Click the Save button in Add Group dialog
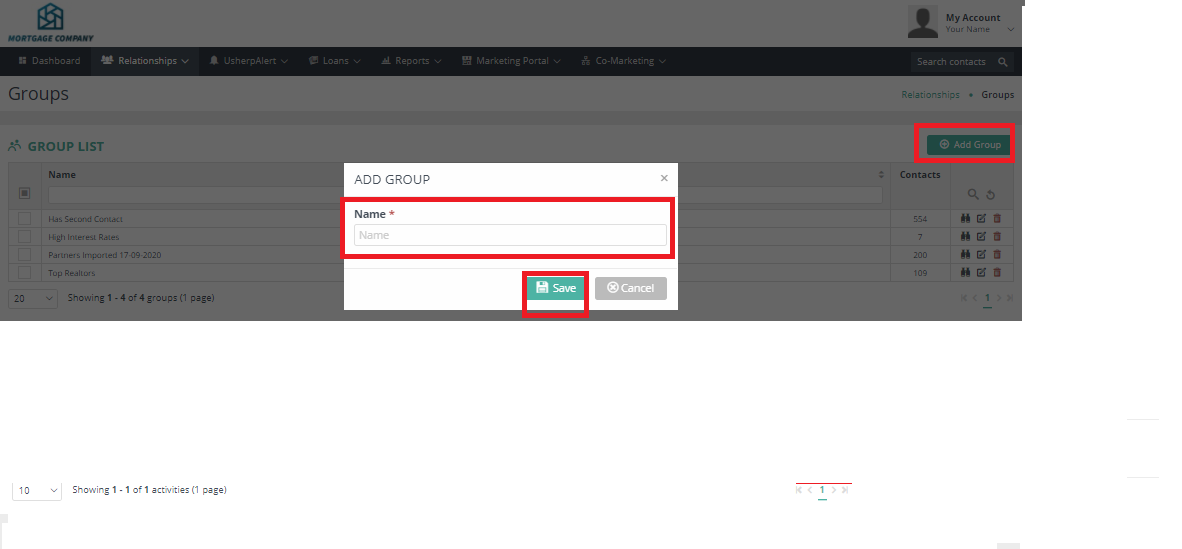This screenshot has width=1182, height=549. [556, 288]
